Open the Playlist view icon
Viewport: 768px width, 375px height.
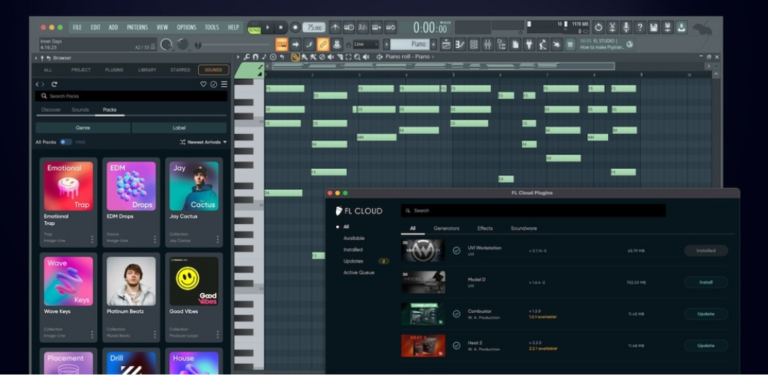point(446,45)
